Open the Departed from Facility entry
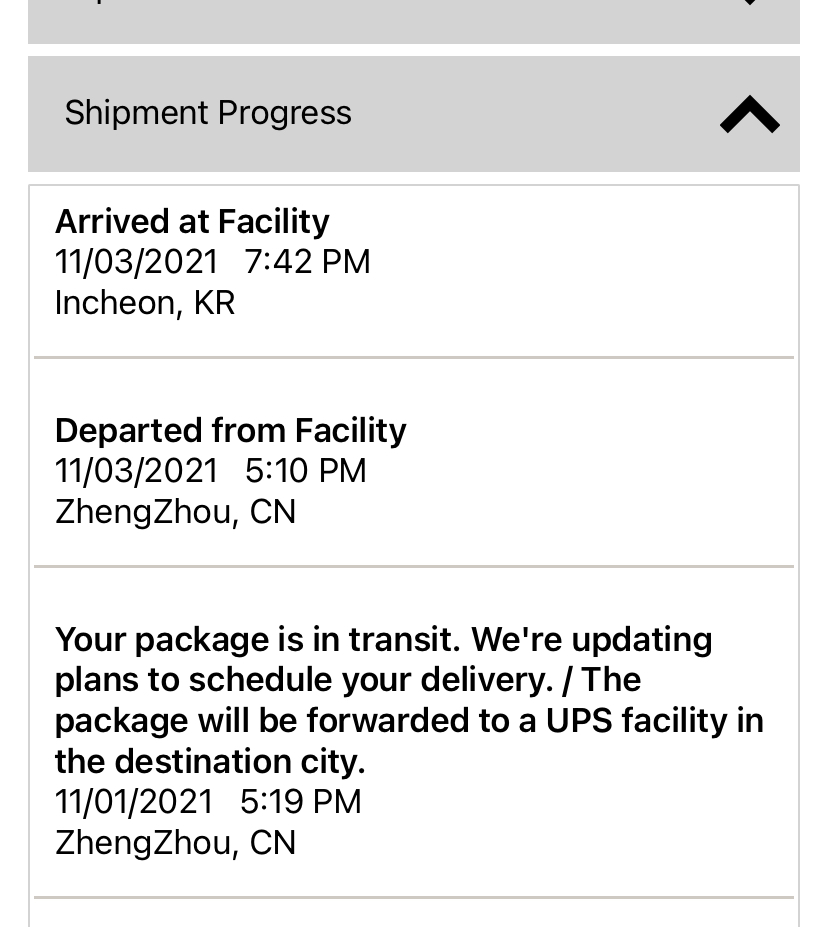 click(x=230, y=430)
